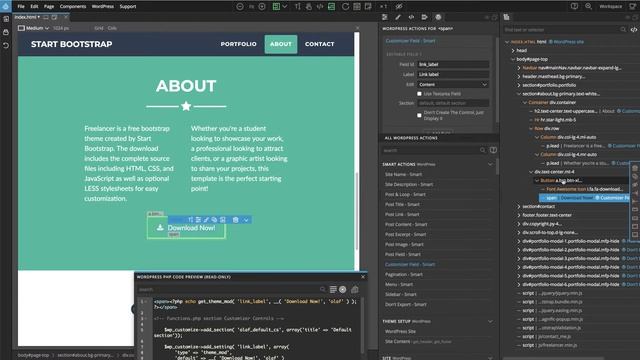This screenshot has width=640, height=360.
Task: Click the green page view icon in toolbar
Action: click(x=276, y=7)
